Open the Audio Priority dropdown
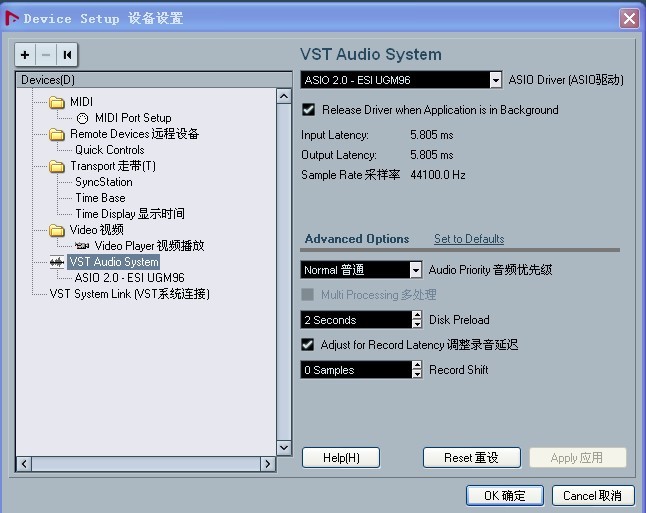 coord(416,270)
